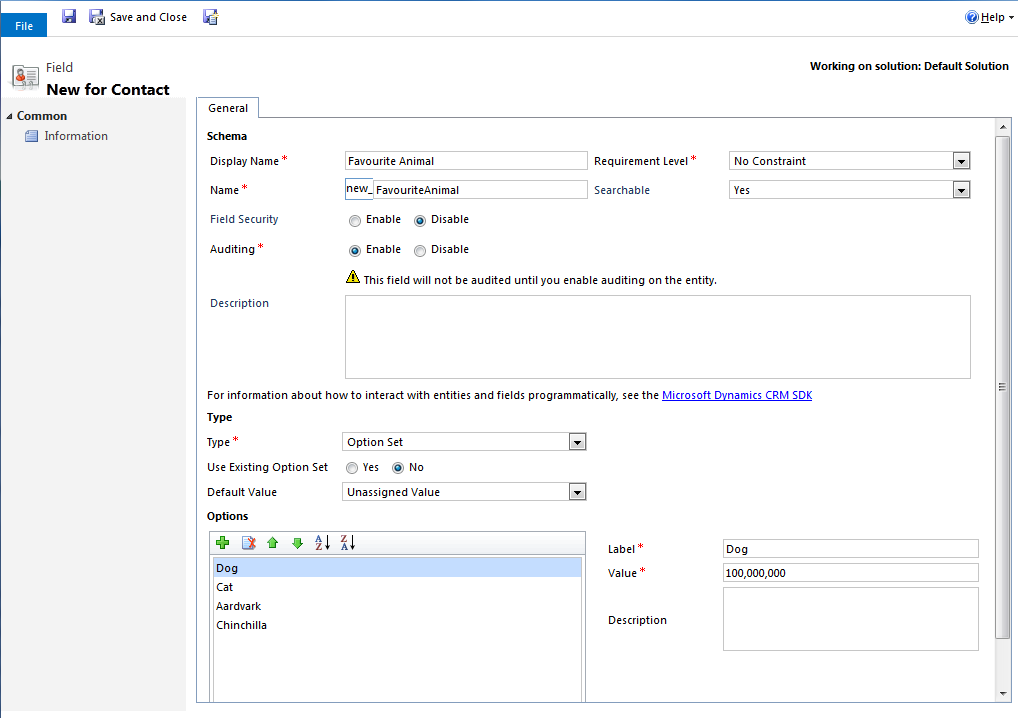Open the Microsoft Dynamics CRM SDK link
1018x718 pixels.
737,395
